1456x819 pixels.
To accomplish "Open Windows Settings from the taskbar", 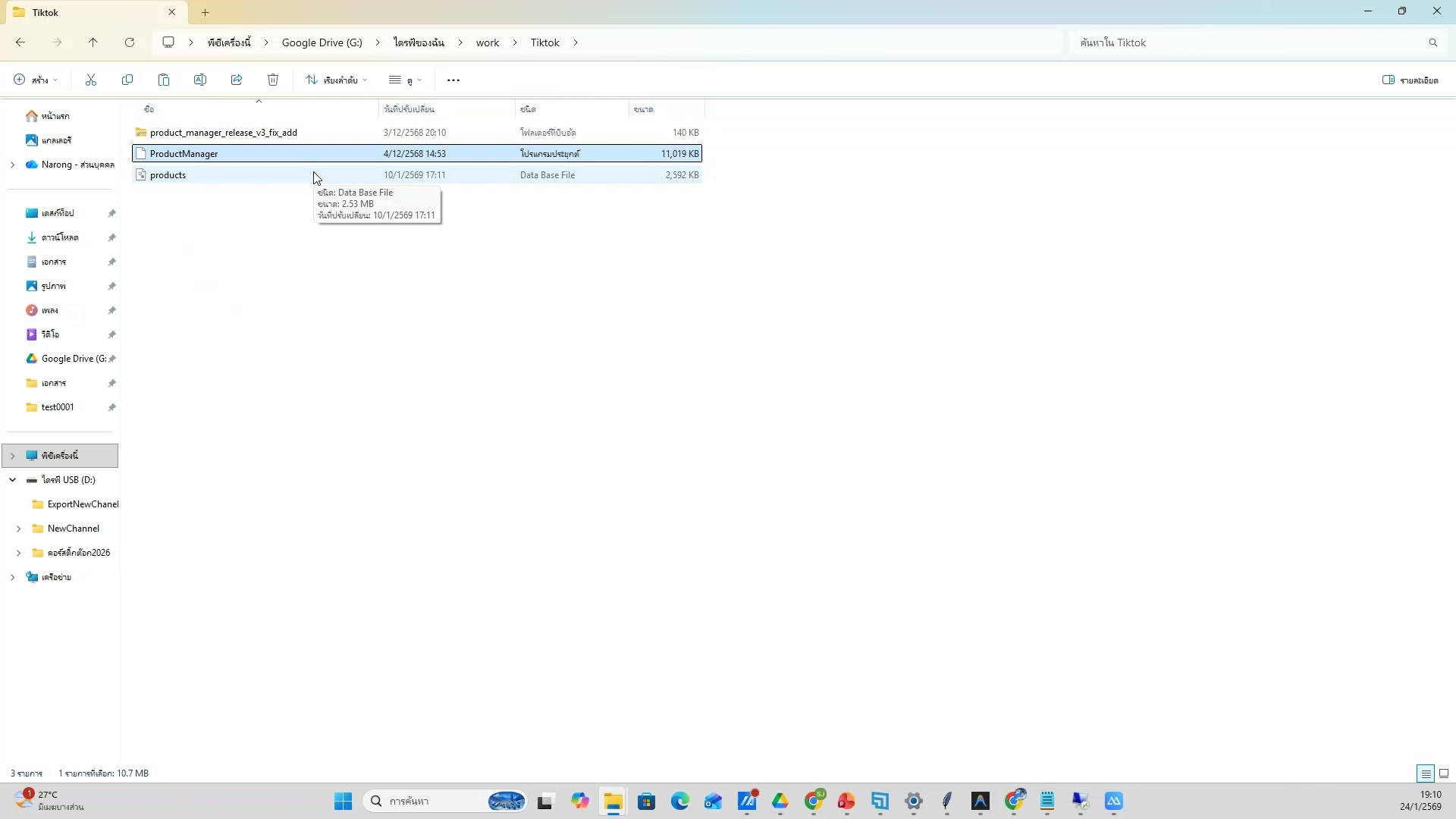I will 913,801.
